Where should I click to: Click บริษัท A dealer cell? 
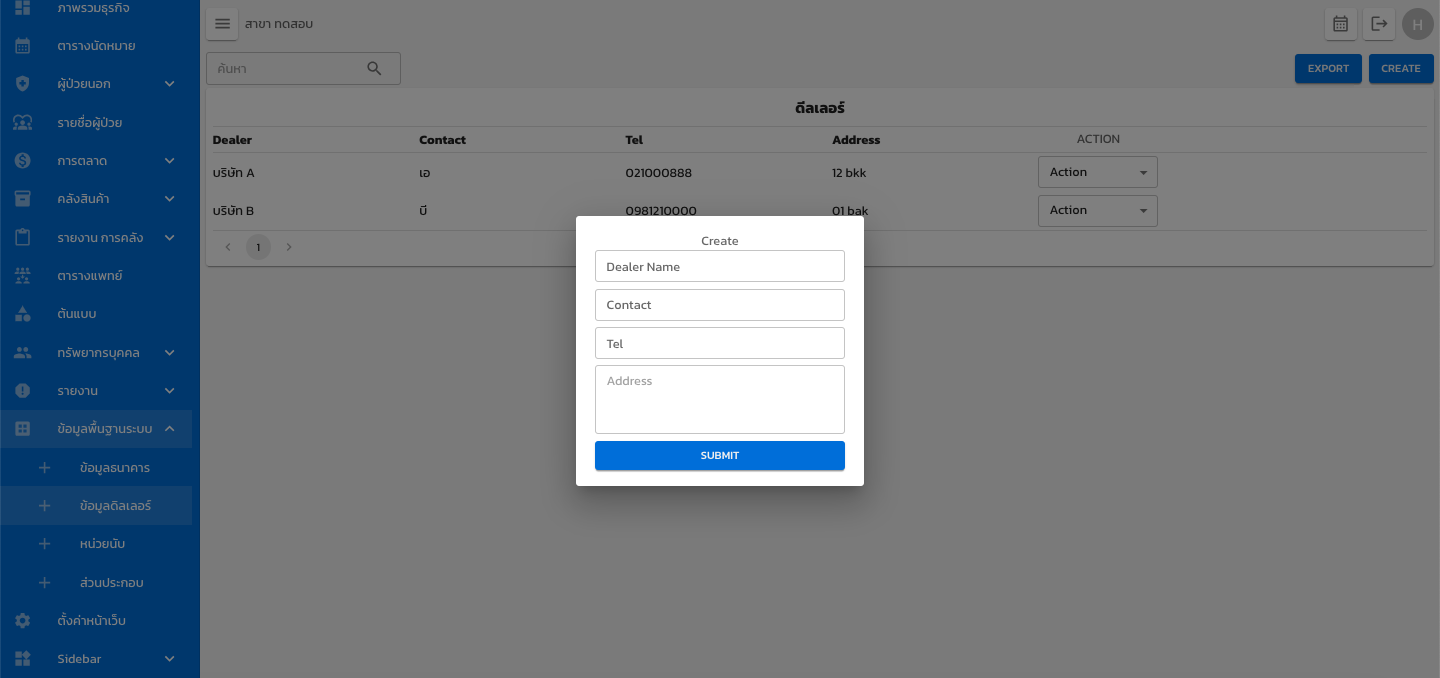pos(234,173)
